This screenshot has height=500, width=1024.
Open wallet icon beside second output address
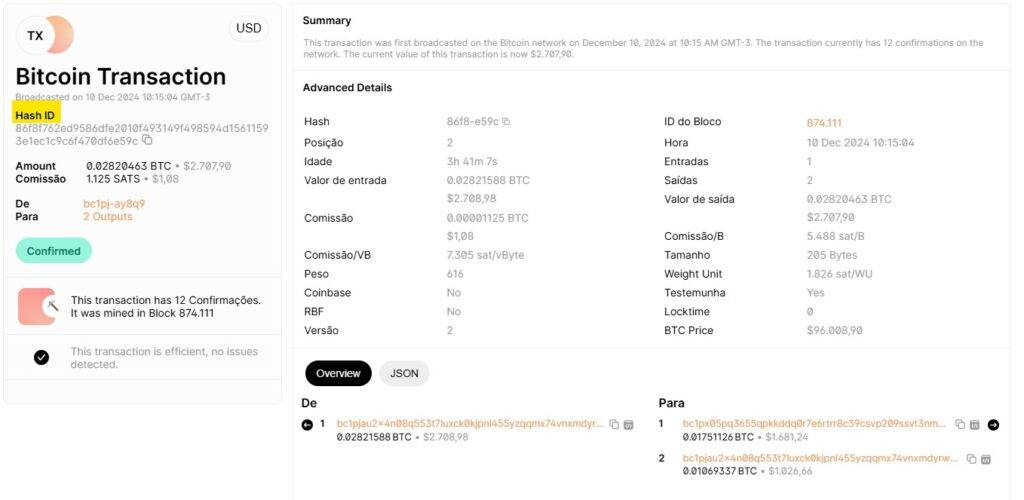pos(985,459)
